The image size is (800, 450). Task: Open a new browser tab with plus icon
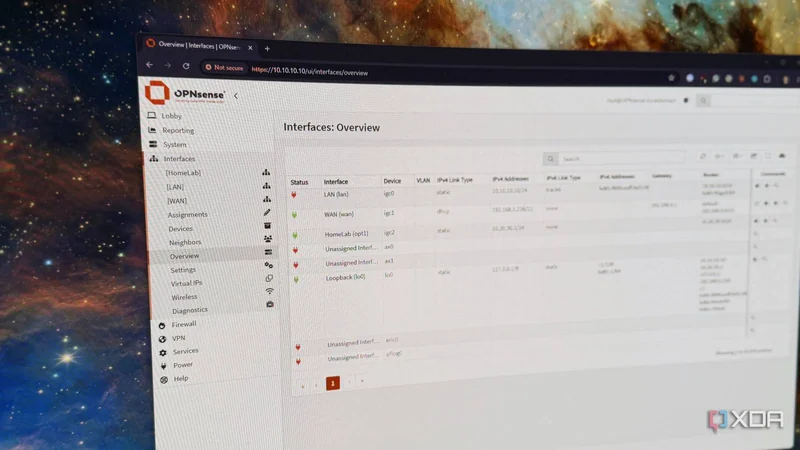pyautogui.click(x=267, y=48)
